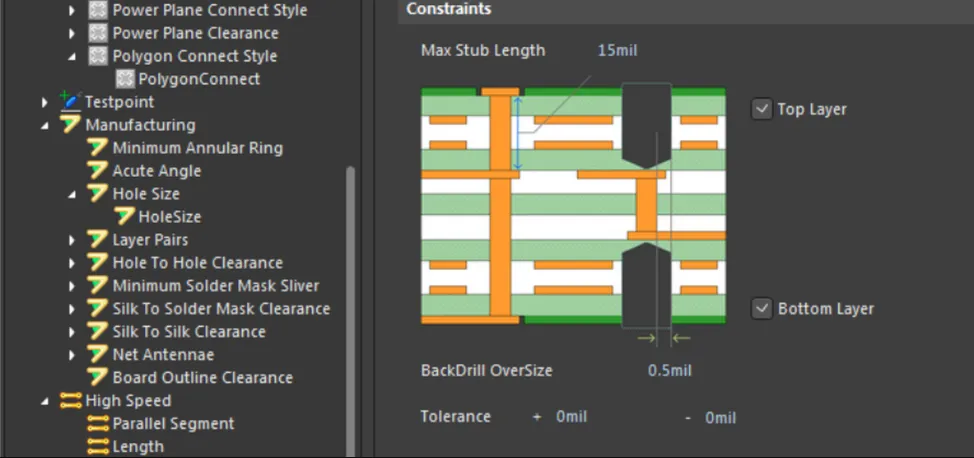Expand the Power Plane Clearance node
The width and height of the screenshot is (974, 458).
[72, 34]
